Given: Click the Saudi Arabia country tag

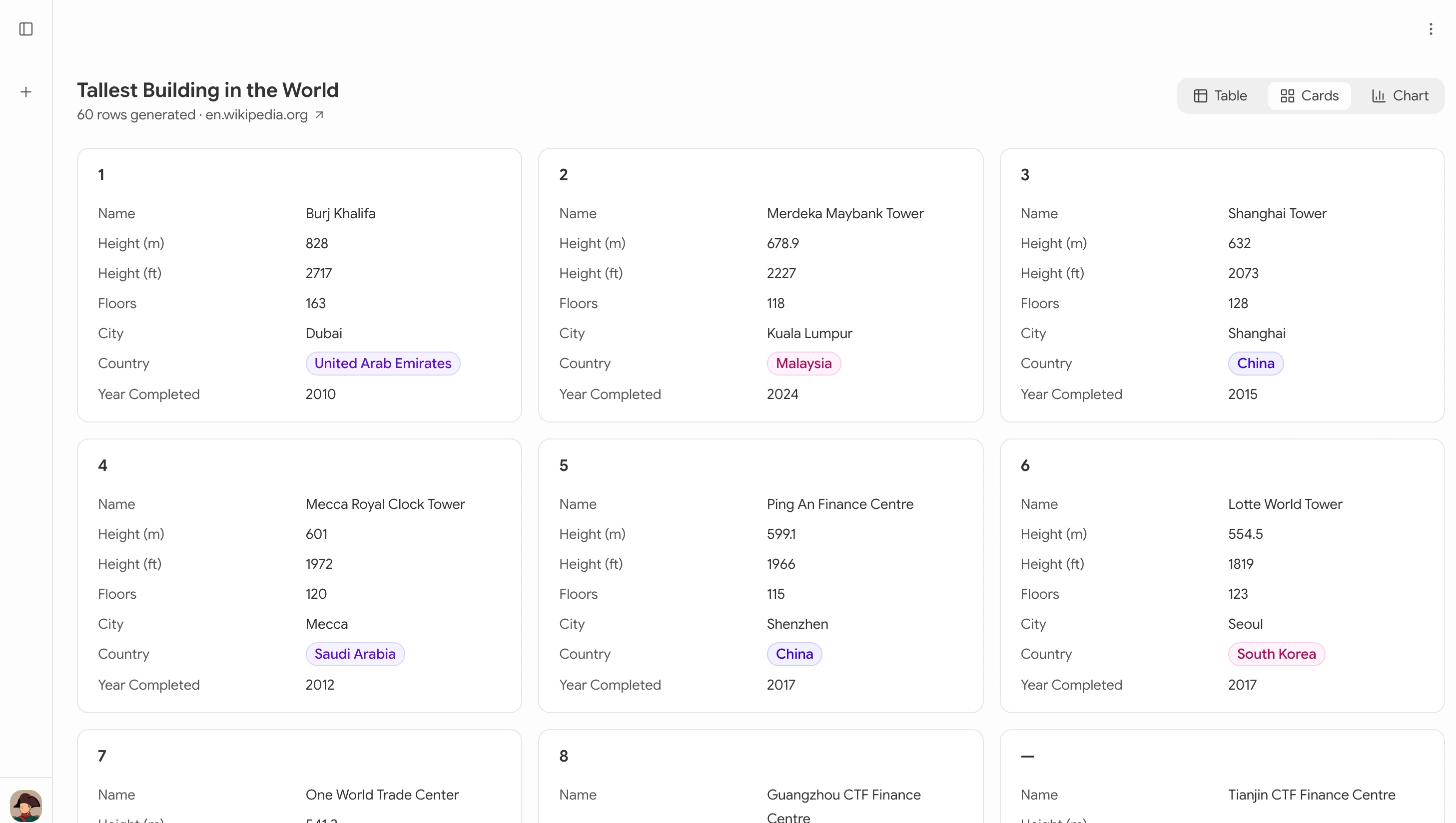Looking at the screenshot, I should 355,654.
